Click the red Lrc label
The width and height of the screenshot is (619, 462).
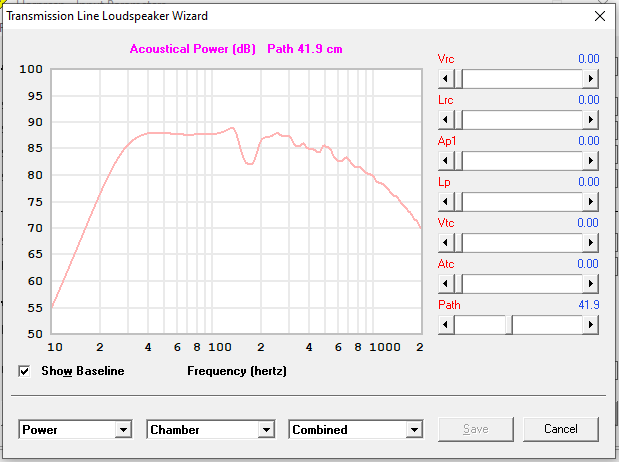pos(446,100)
